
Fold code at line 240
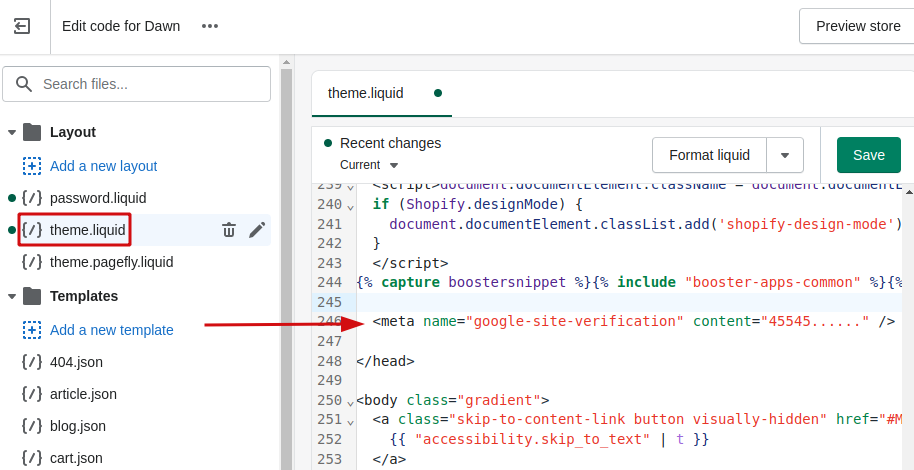click(x=350, y=206)
